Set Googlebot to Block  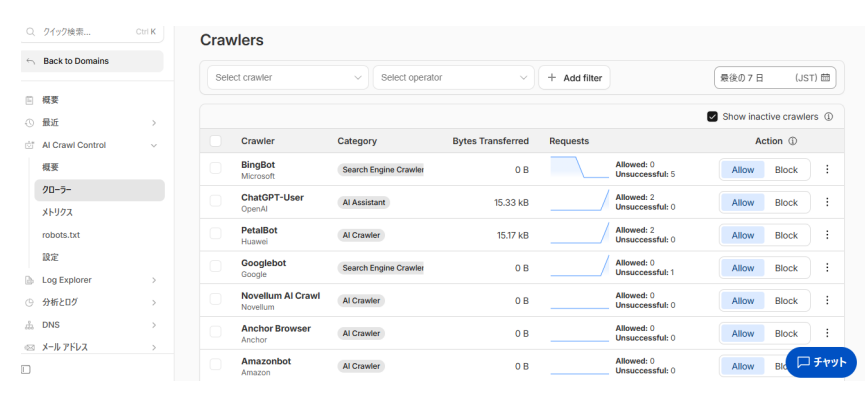[786, 268]
